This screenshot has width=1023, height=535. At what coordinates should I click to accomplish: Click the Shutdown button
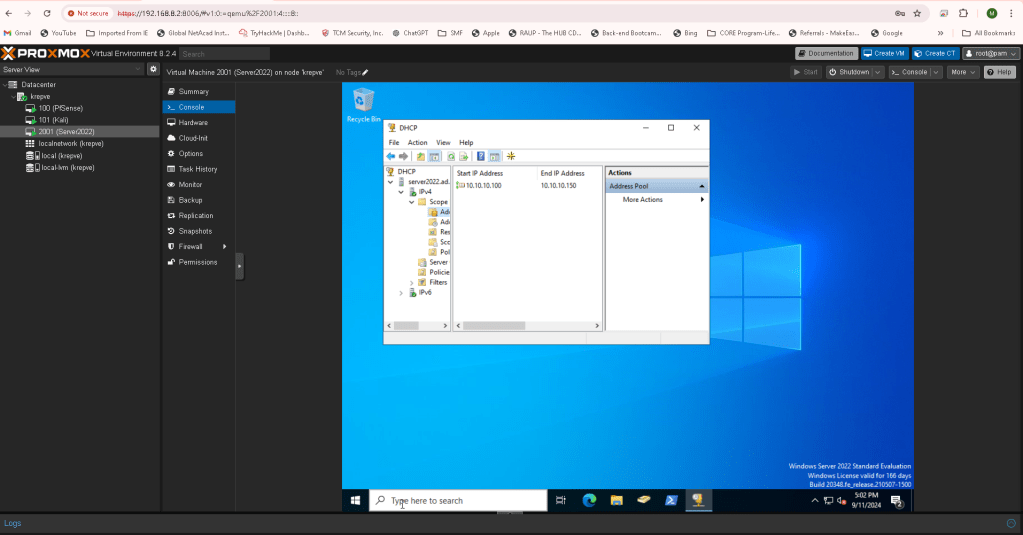coord(853,72)
